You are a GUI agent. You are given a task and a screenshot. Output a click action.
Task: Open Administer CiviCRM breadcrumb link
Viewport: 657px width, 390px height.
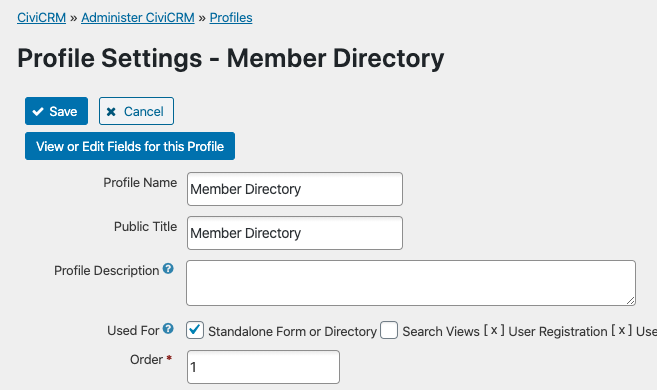(138, 18)
